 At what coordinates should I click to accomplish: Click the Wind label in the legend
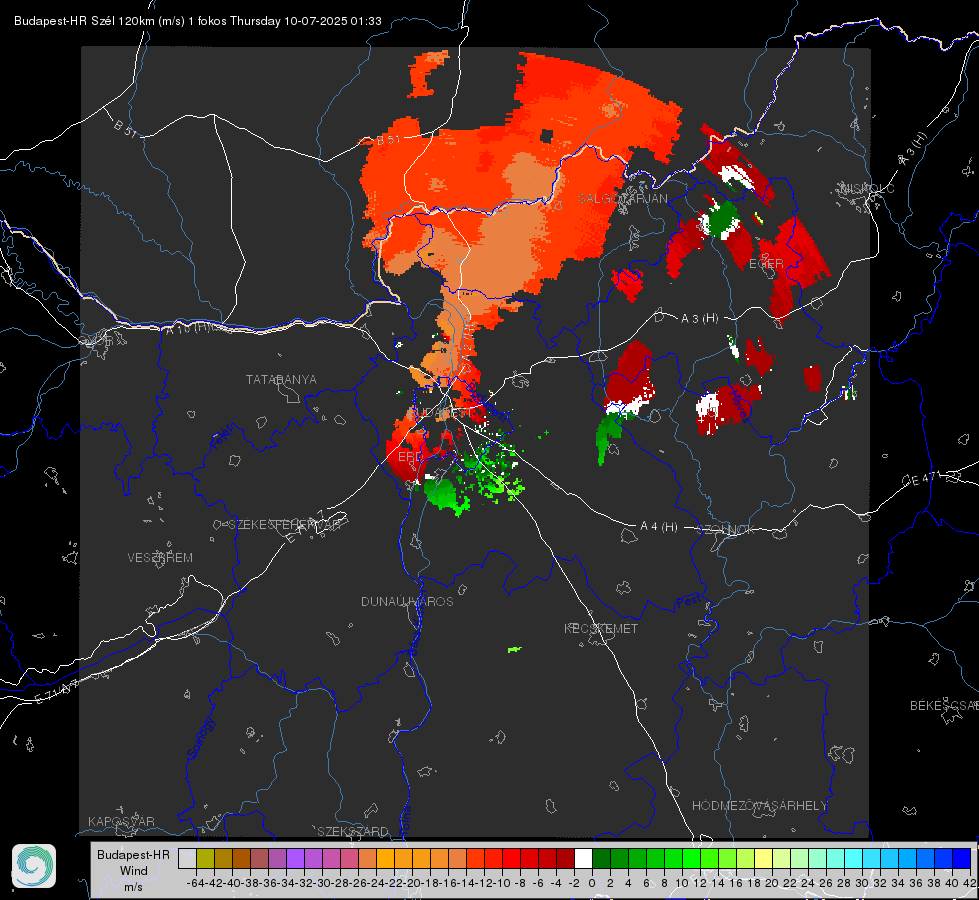pyautogui.click(x=134, y=871)
